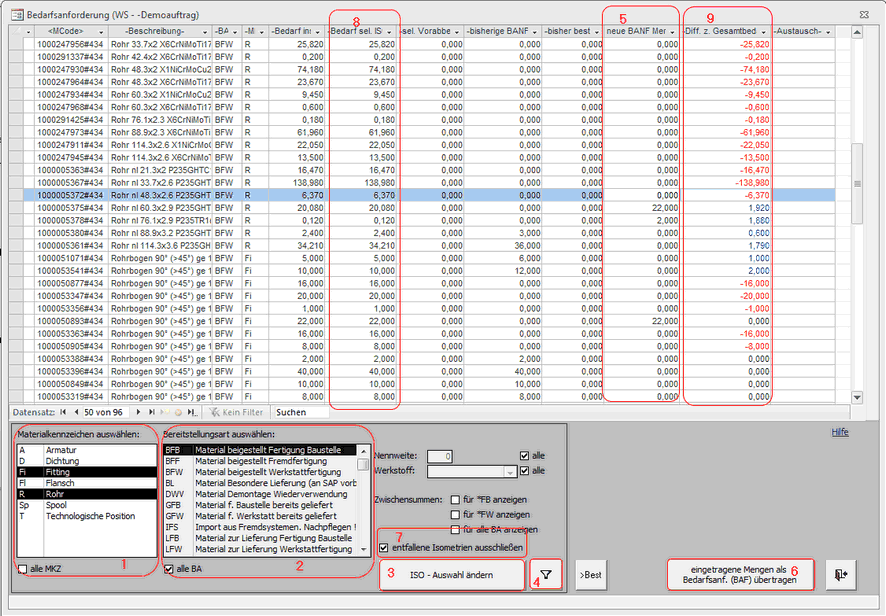Uncheck 'entfallene Isometrien ausschließen' checkbox
Viewport: 886px width, 616px height.
tap(385, 548)
